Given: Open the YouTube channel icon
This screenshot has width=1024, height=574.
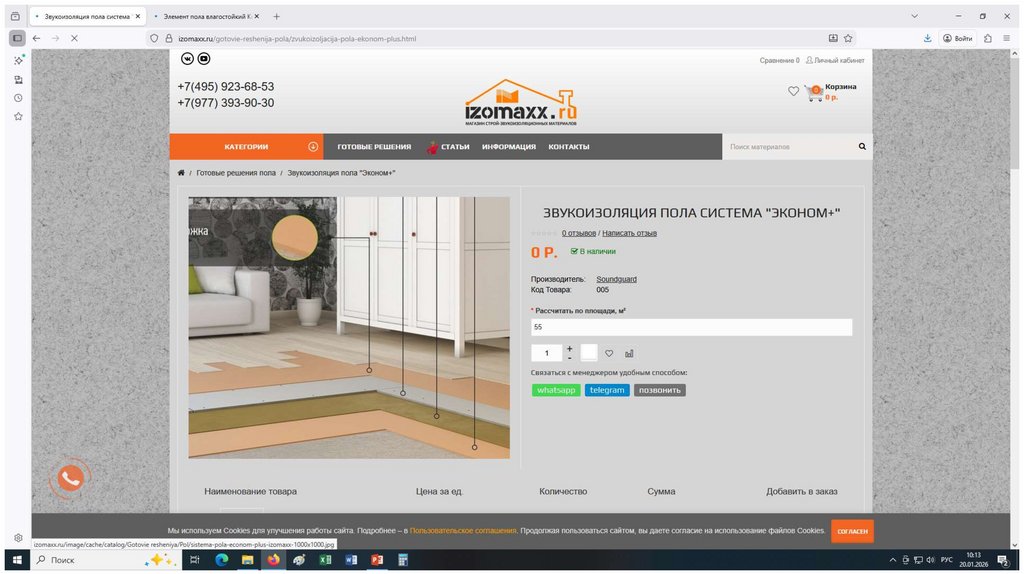Looking at the screenshot, I should [x=204, y=59].
